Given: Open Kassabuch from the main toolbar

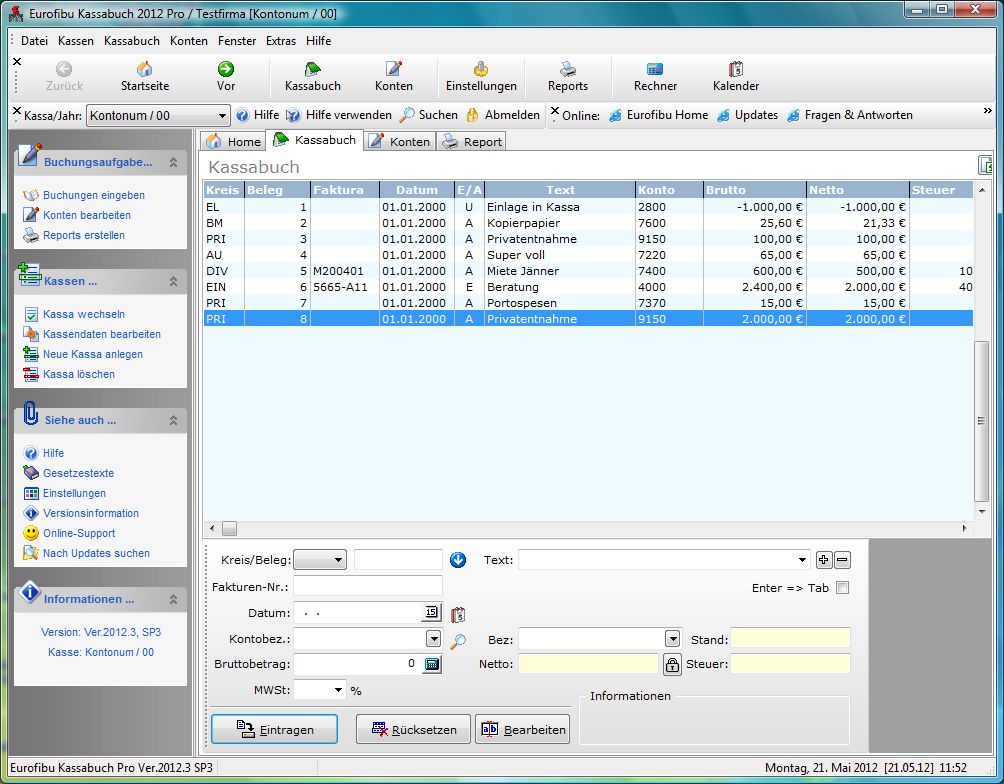Looking at the screenshot, I should pyautogui.click(x=312, y=76).
